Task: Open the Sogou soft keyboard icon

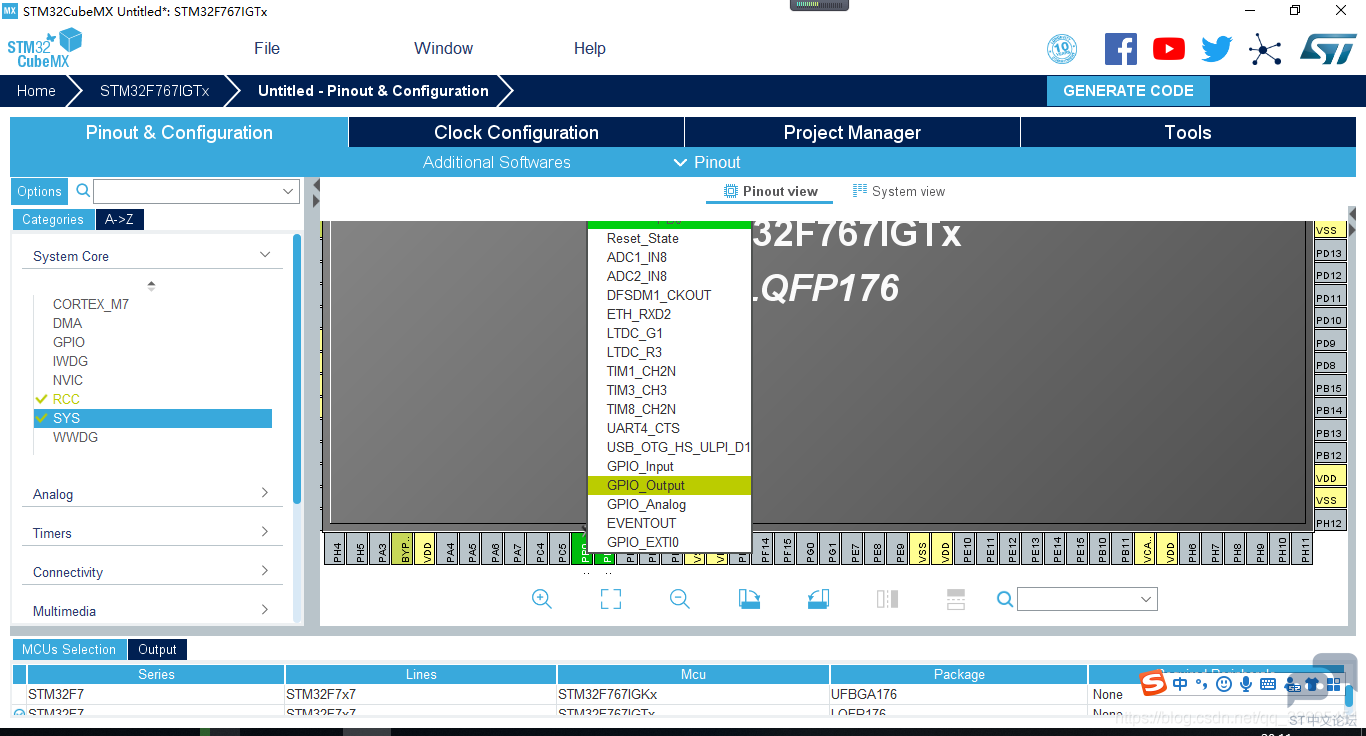Action: (1268, 684)
